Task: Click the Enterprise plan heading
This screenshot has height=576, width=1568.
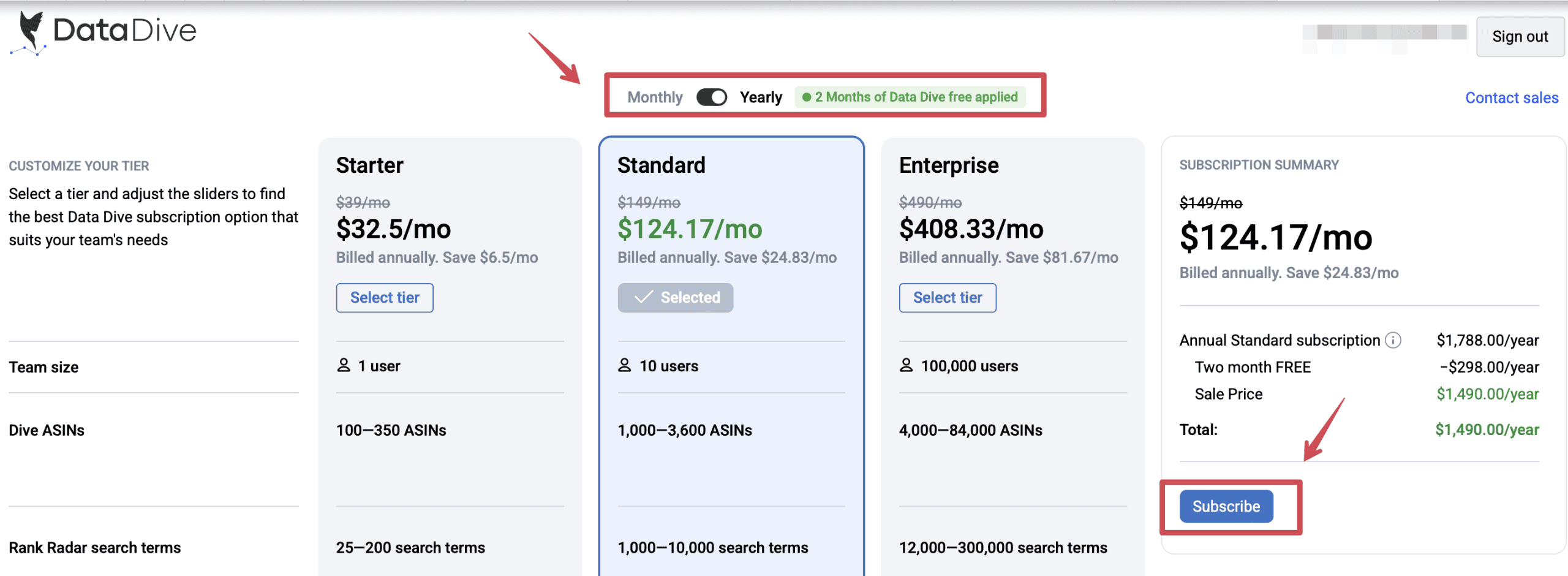Action: [949, 165]
